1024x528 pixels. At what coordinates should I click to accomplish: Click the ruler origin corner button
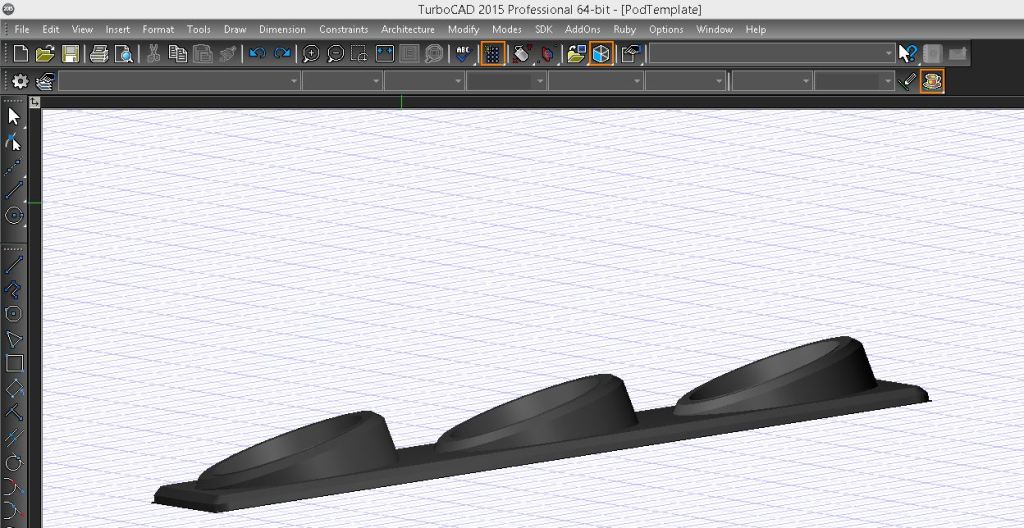point(34,102)
